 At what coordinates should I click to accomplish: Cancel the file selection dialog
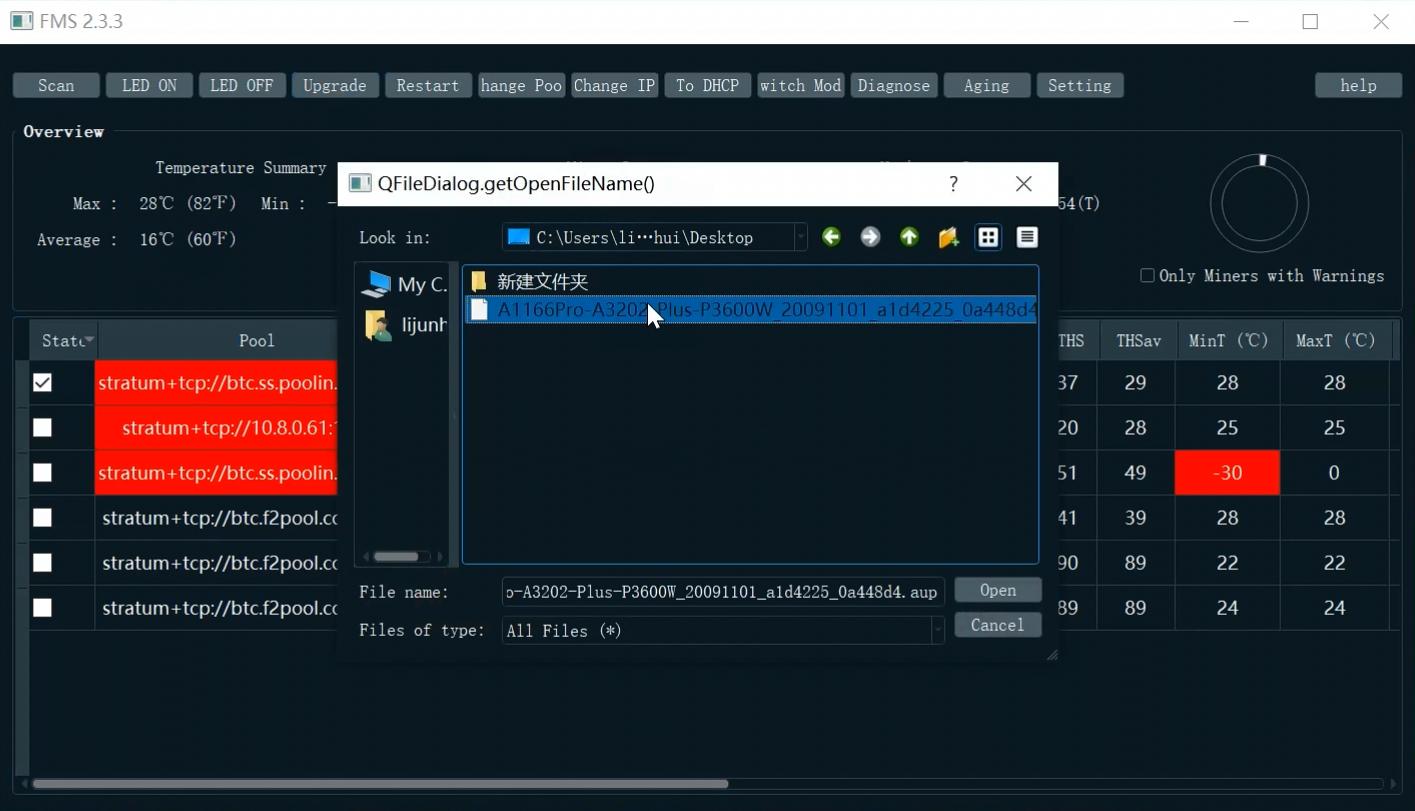tap(997, 625)
